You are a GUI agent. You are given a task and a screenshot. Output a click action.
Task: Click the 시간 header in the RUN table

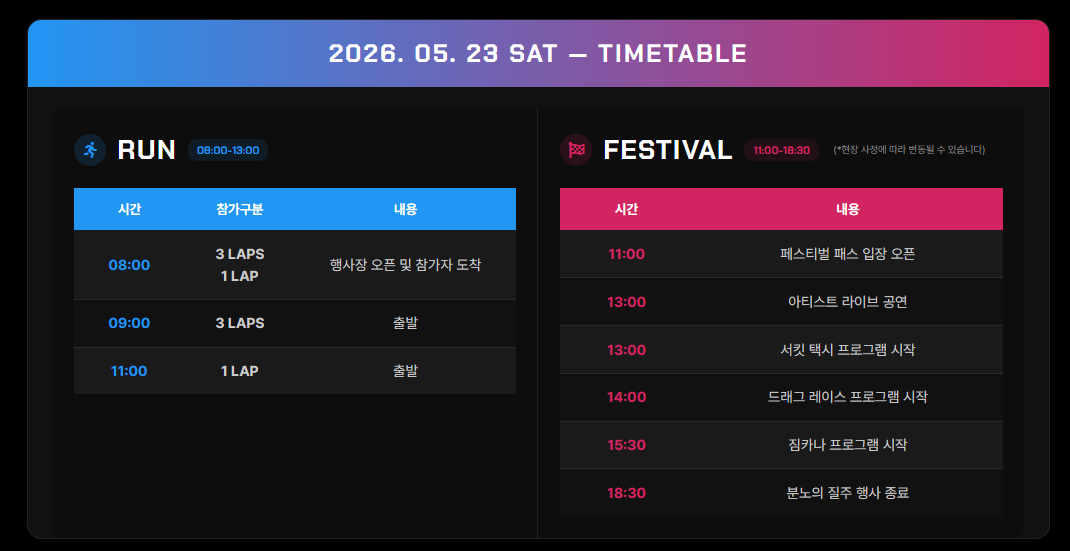pos(129,210)
